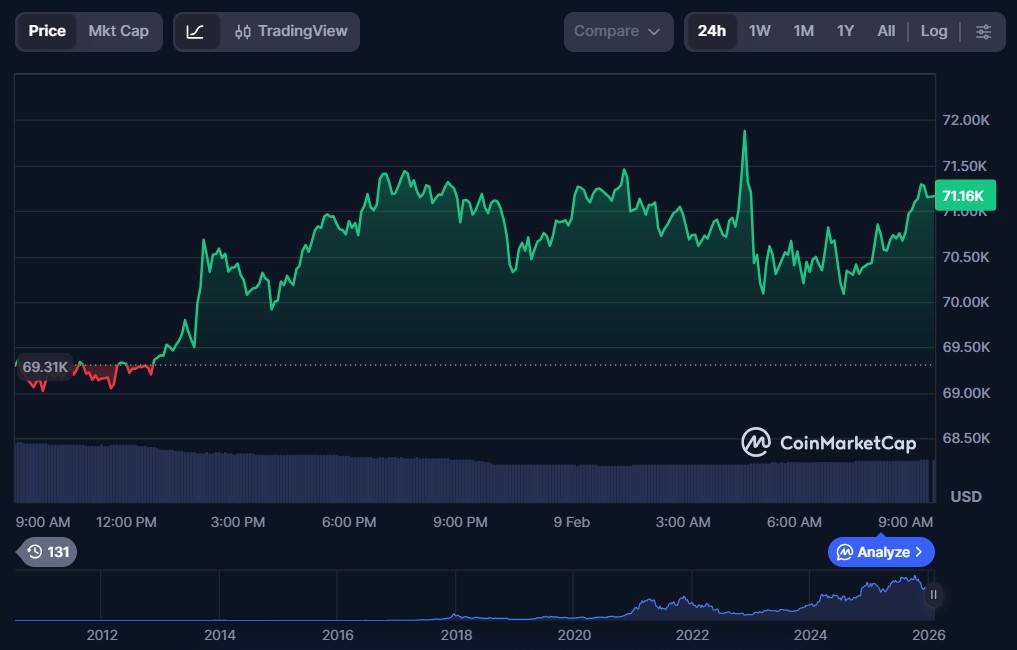Open the Compare dropdown

coord(618,32)
